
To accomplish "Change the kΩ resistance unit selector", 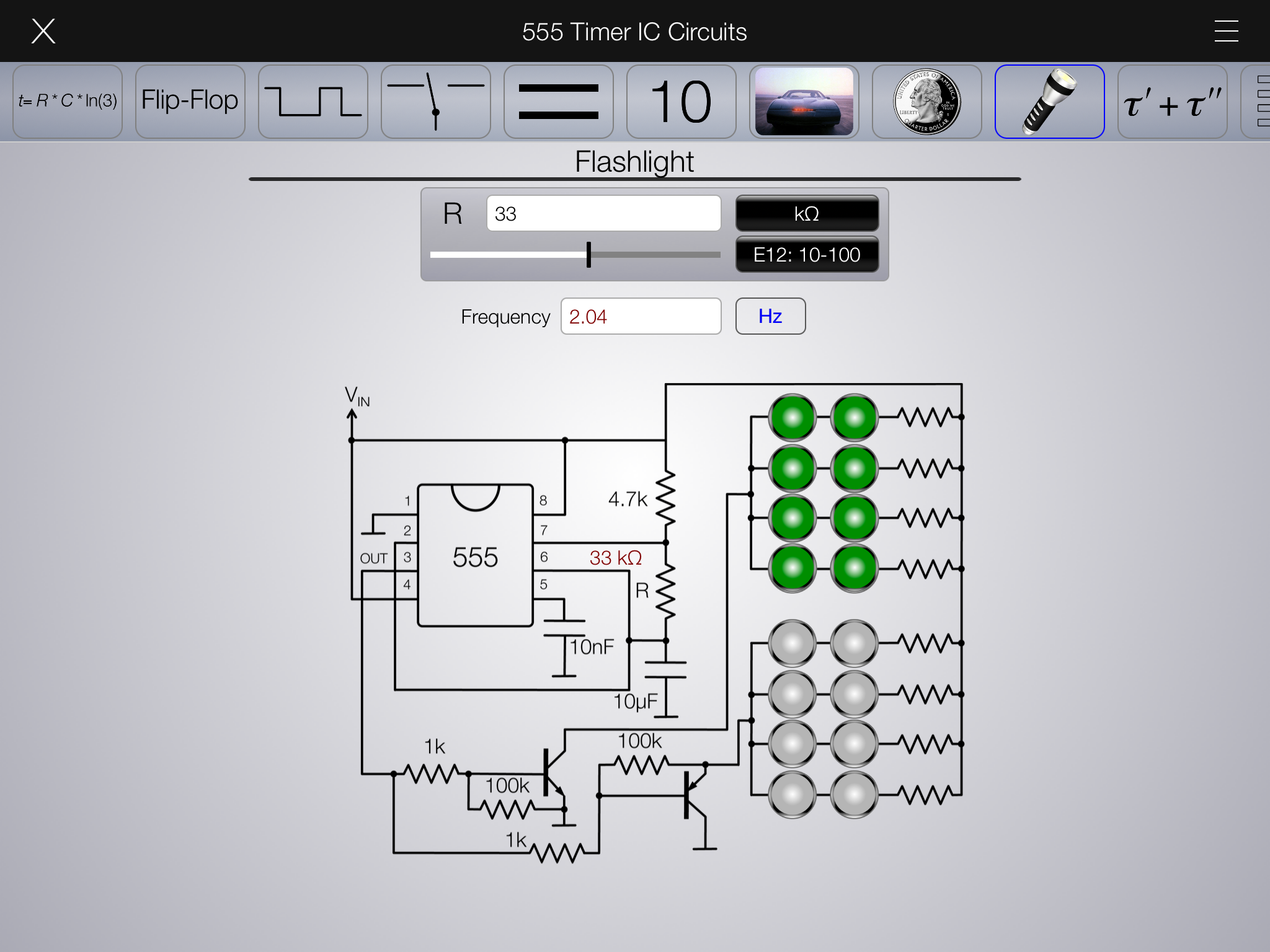I will point(807,214).
